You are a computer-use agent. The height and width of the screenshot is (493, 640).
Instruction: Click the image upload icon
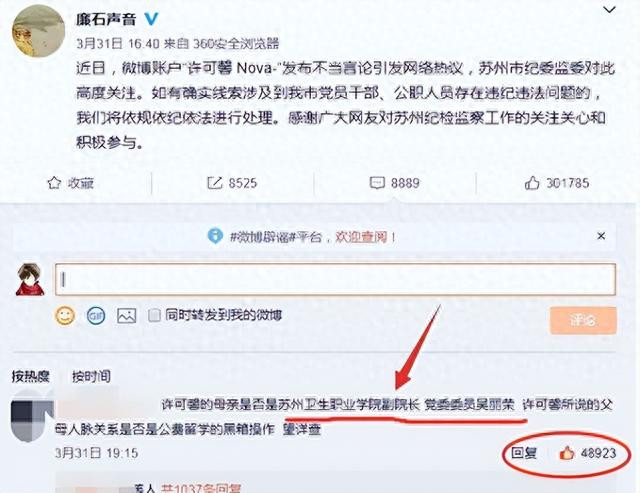click(x=127, y=315)
